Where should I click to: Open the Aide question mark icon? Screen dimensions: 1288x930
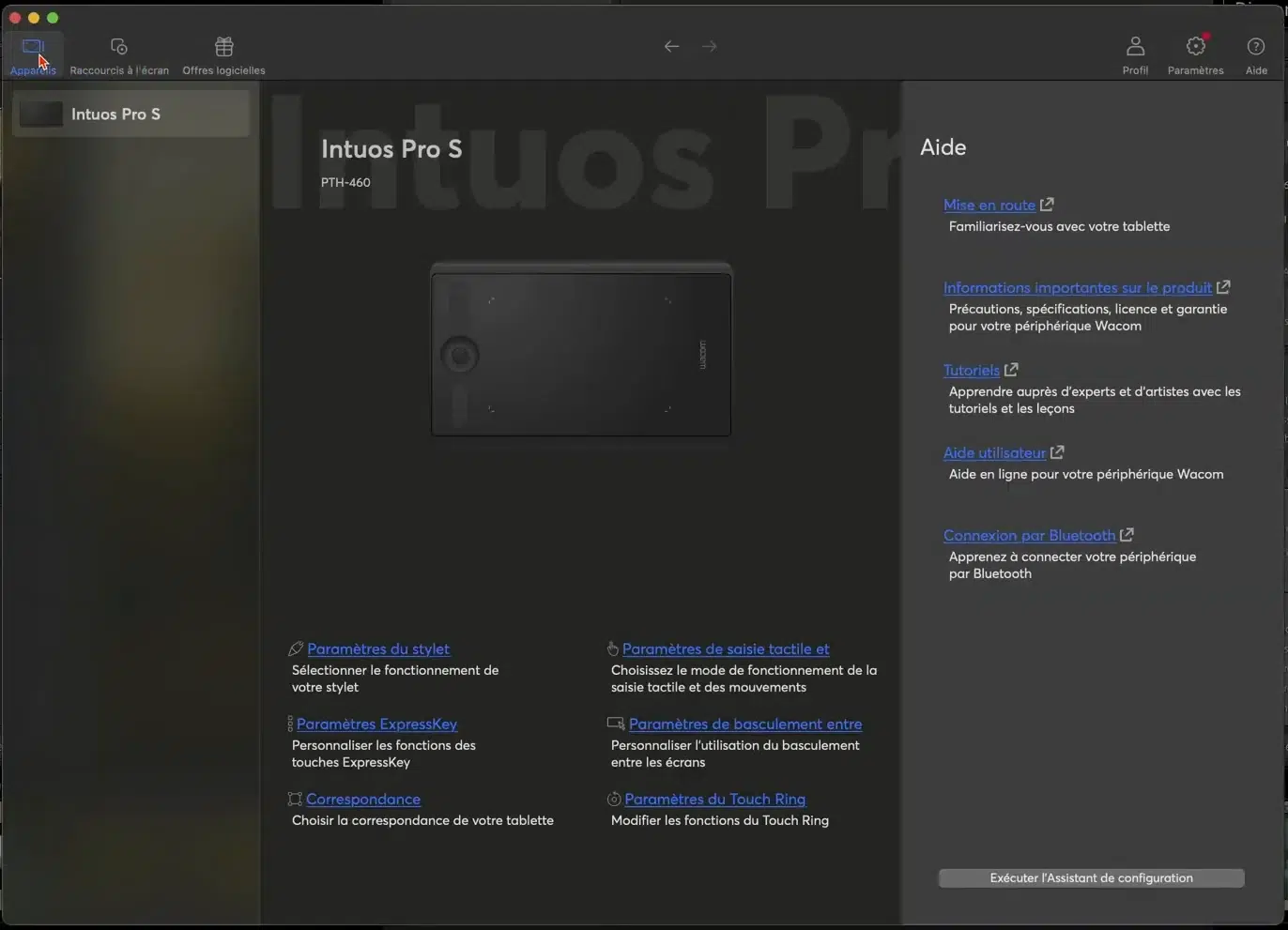[x=1256, y=46]
